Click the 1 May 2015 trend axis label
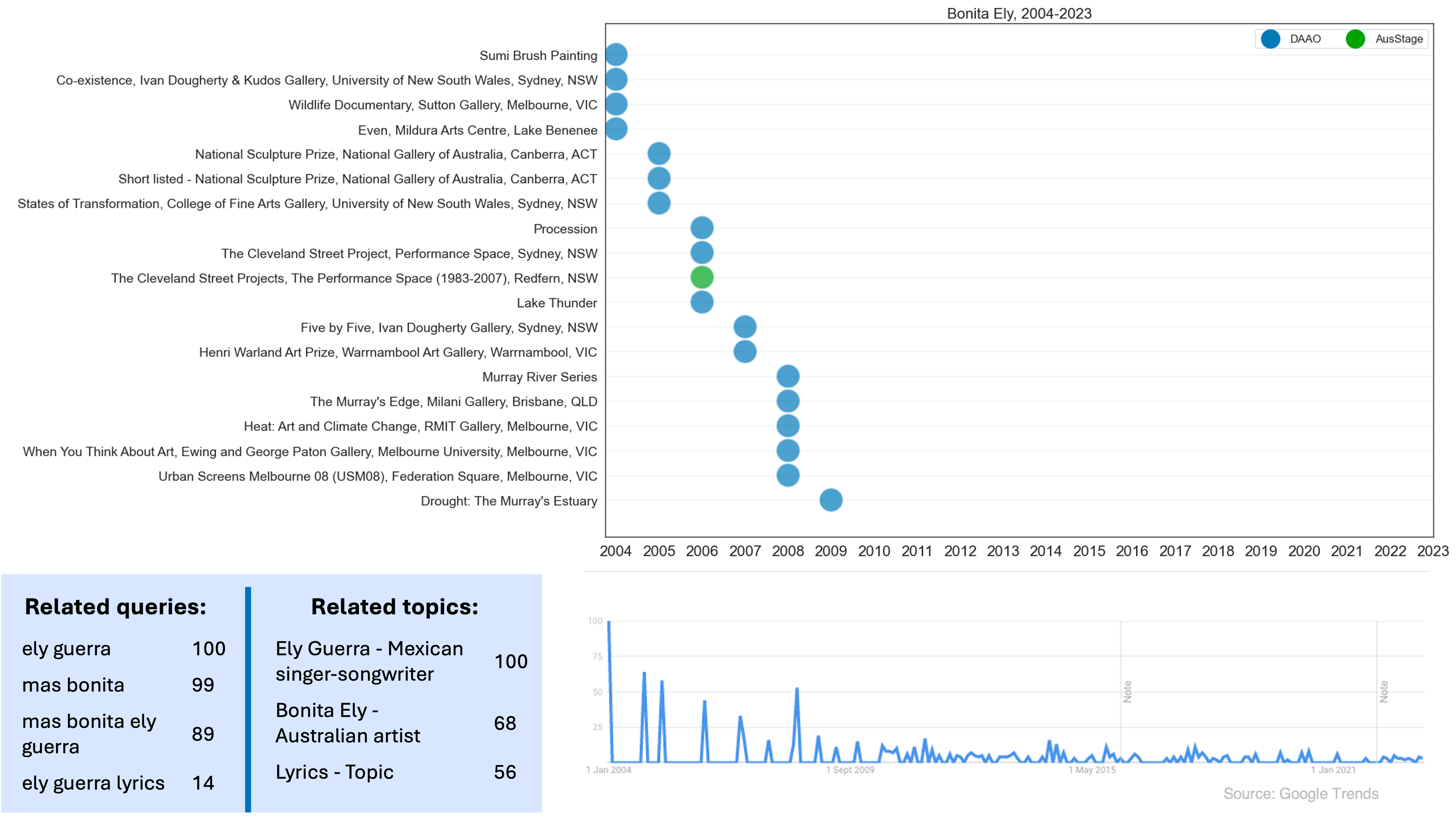 tap(1092, 770)
